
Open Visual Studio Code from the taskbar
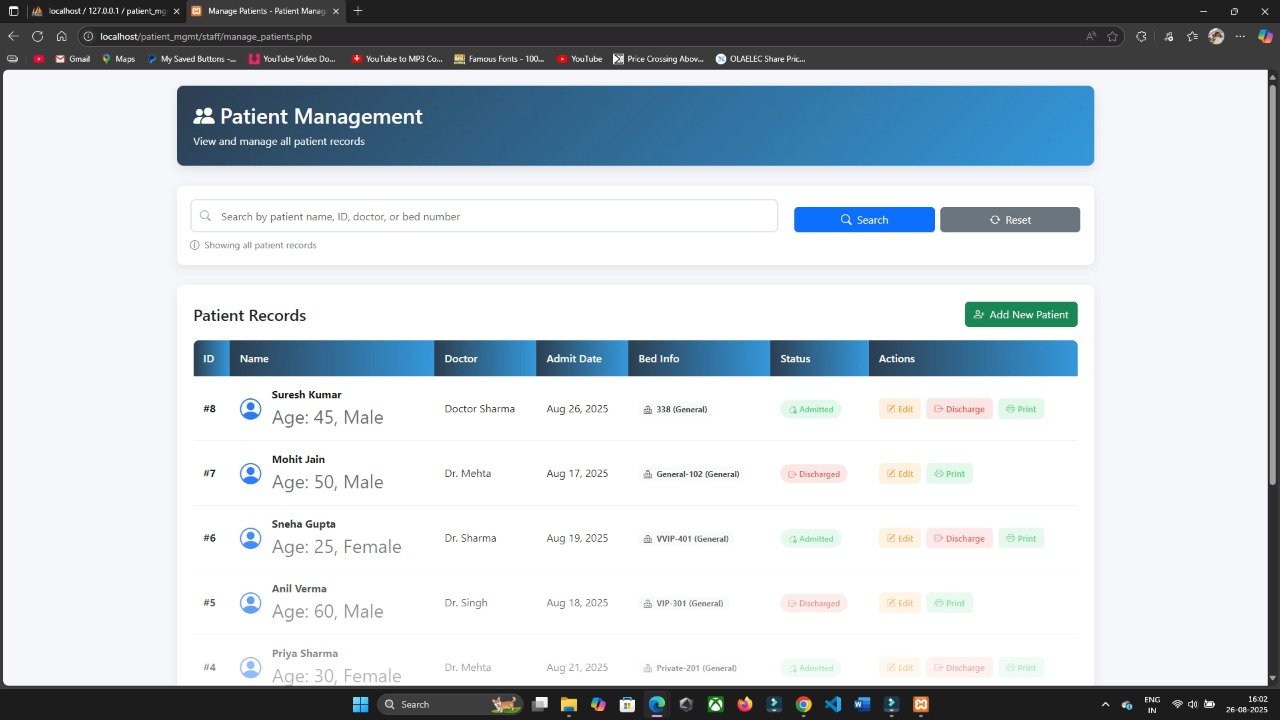pyautogui.click(x=833, y=704)
